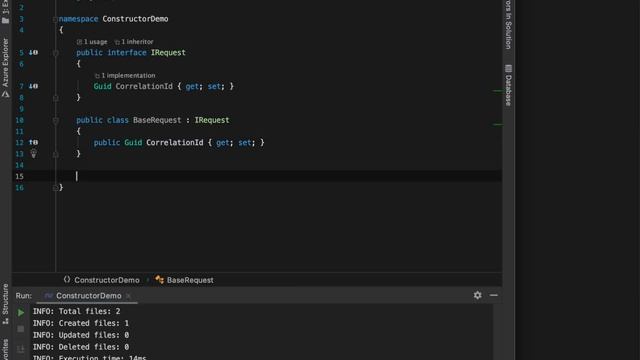
Task: Click the lightbulb quick-fix icon on line 13
Action: click(x=33, y=153)
